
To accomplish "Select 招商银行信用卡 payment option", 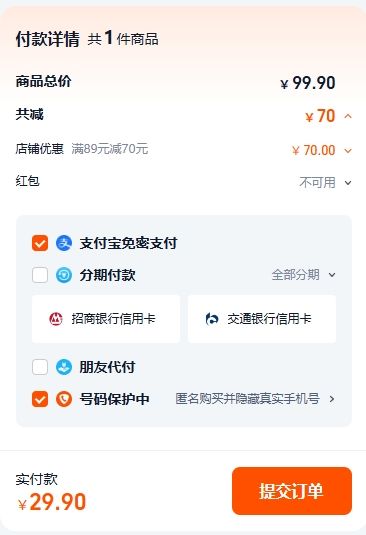I will click(106, 319).
